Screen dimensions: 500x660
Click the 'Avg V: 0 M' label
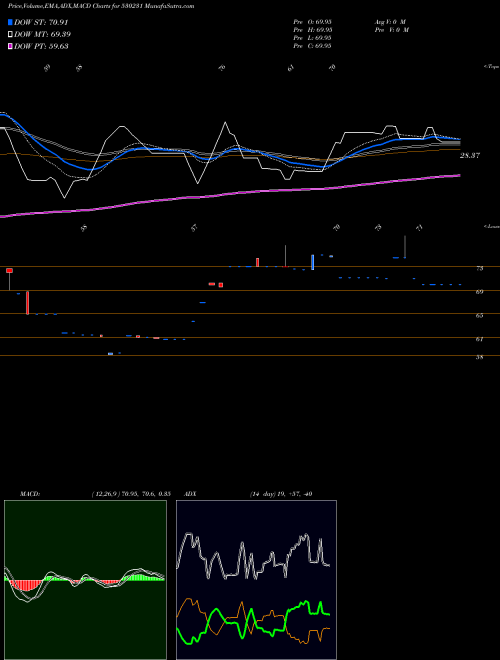389,22
